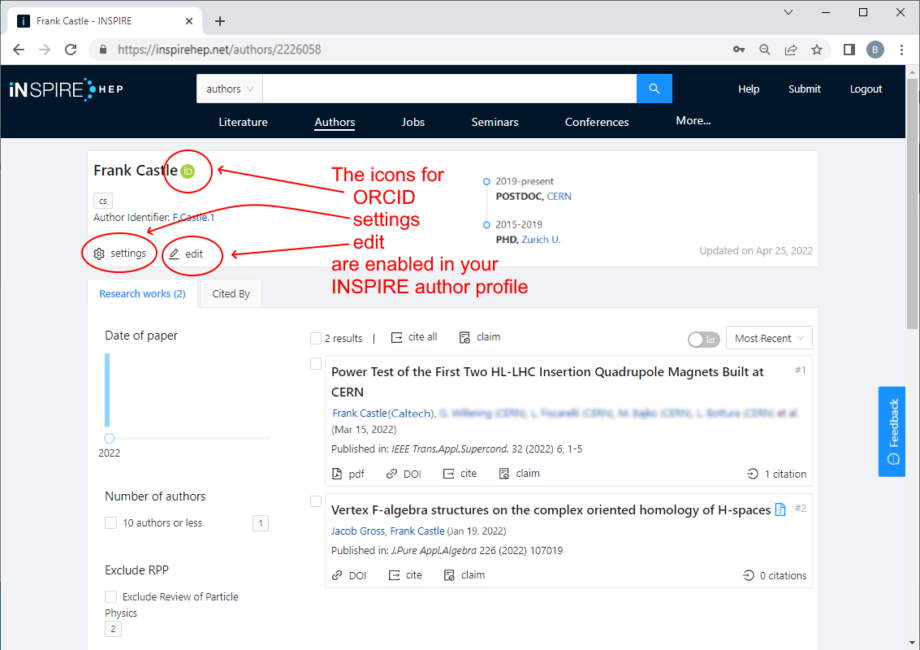Go to the Jobs section
Image resolution: width=920 pixels, height=650 pixels.
point(413,122)
